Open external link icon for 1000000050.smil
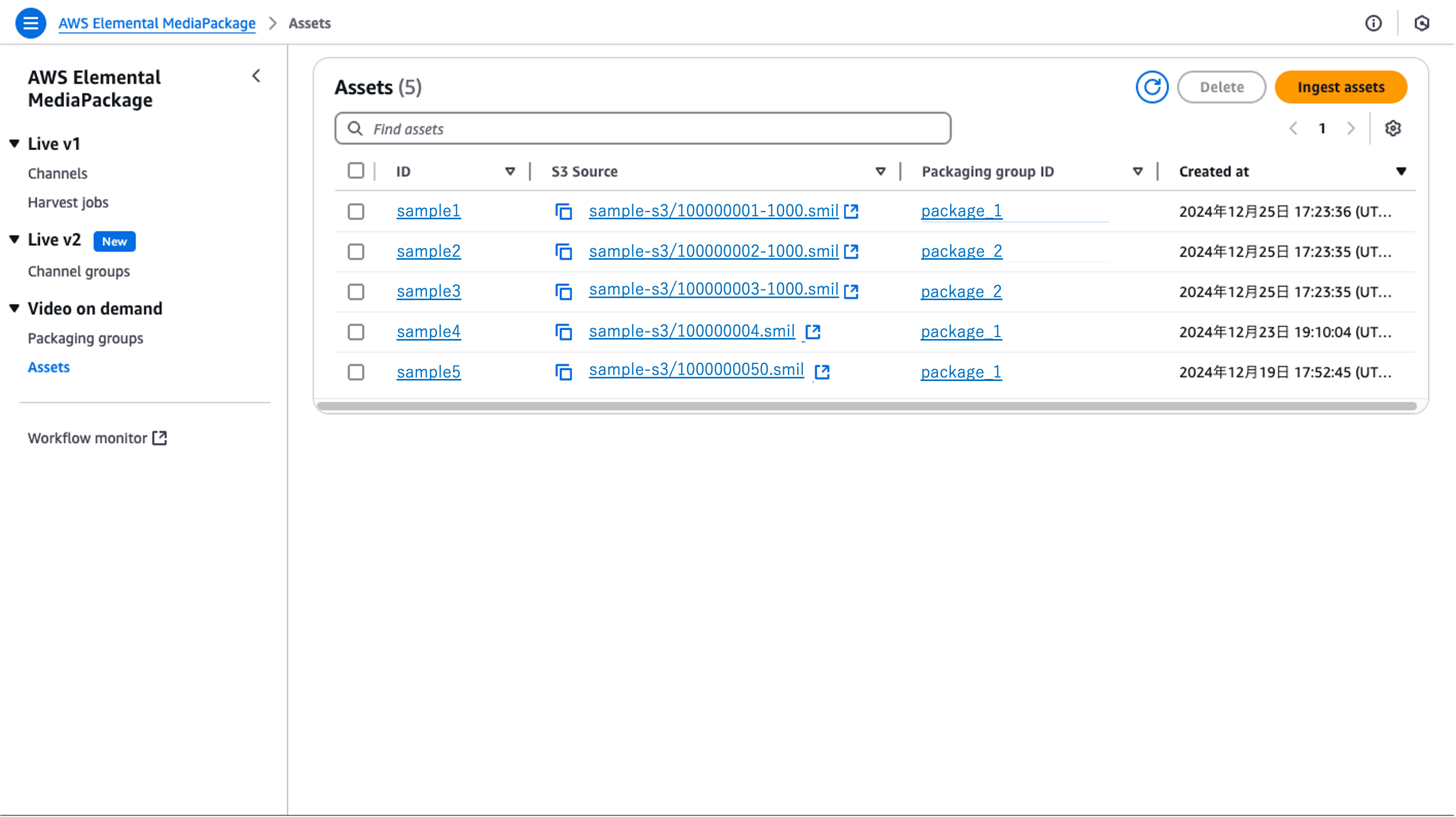This screenshot has width=1456, height=817. (x=822, y=372)
